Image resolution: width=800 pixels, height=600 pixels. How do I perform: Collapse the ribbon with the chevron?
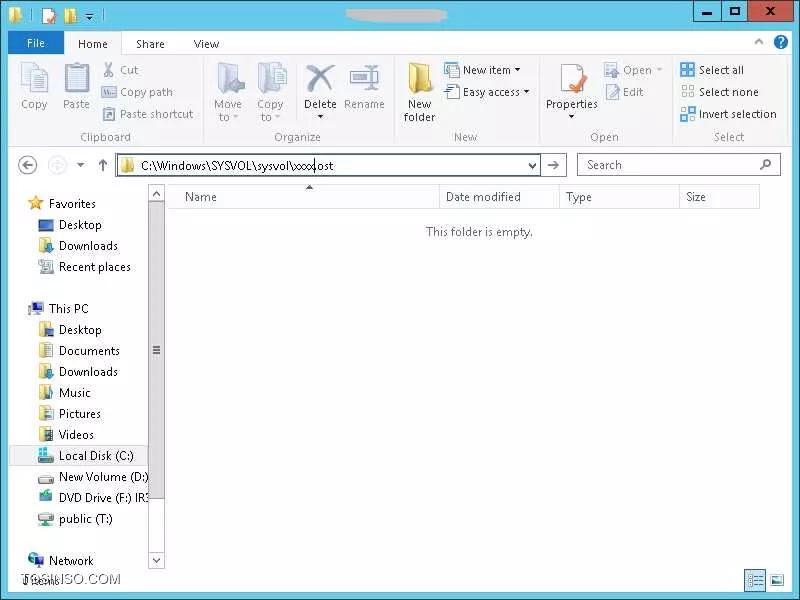click(x=759, y=42)
